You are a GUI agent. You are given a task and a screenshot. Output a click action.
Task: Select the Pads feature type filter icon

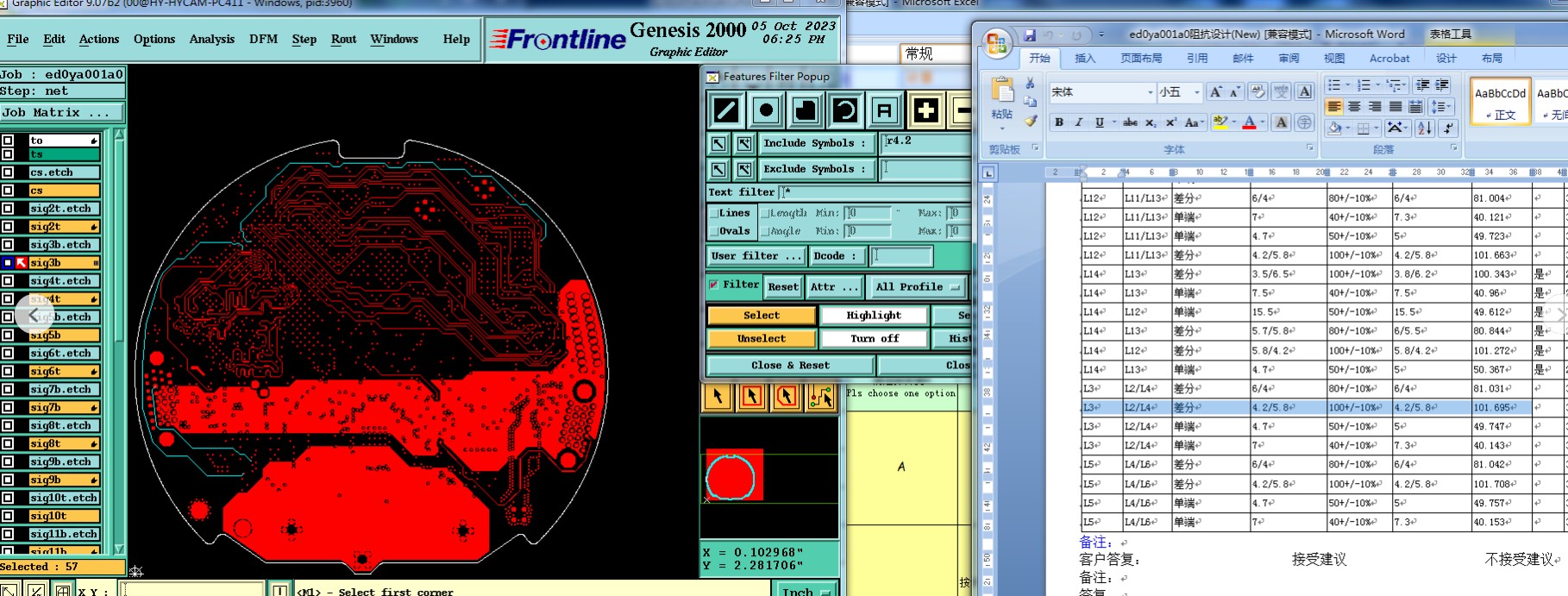click(x=766, y=110)
